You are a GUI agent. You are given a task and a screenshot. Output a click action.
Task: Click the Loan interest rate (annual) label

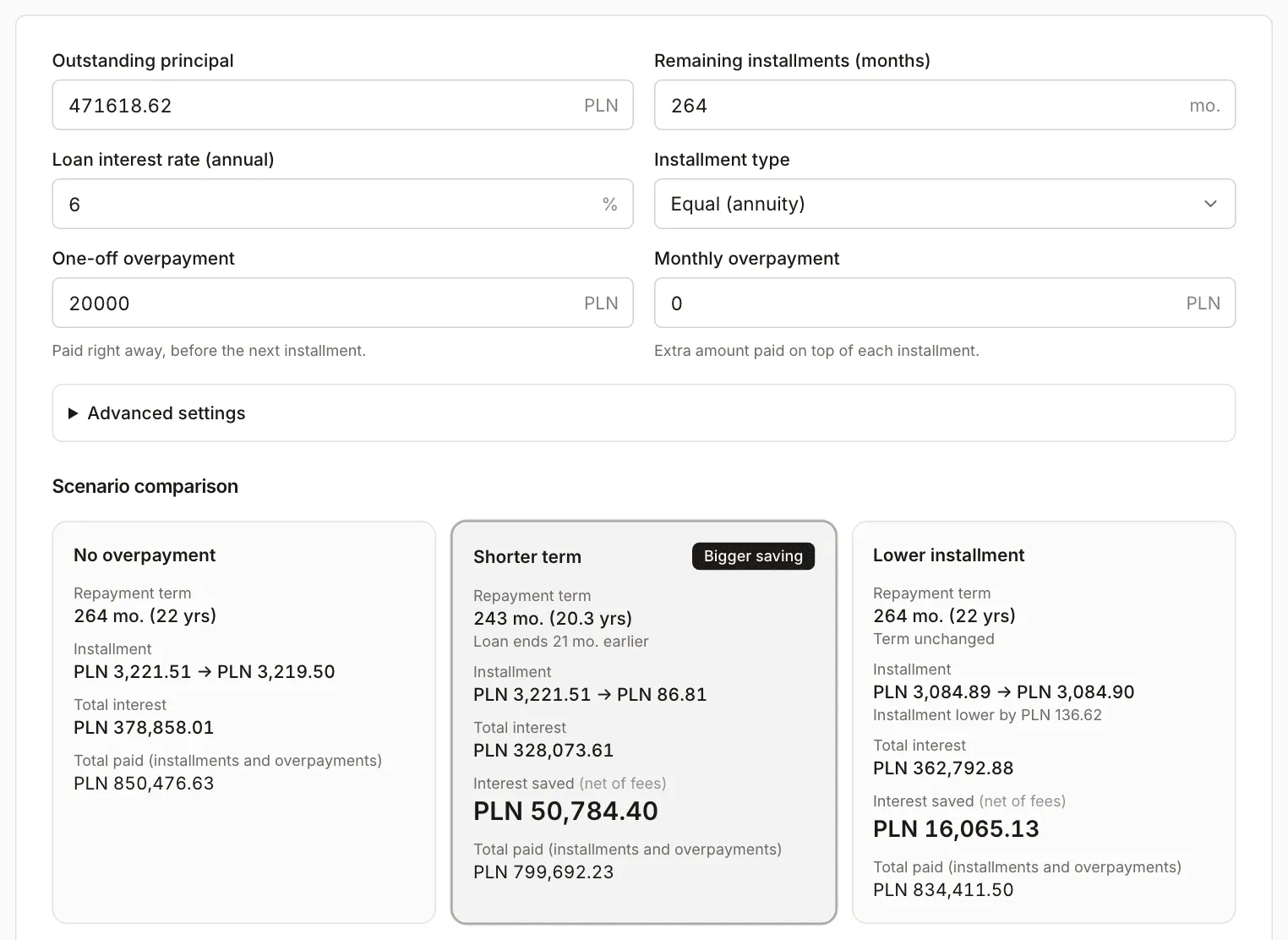163,160
